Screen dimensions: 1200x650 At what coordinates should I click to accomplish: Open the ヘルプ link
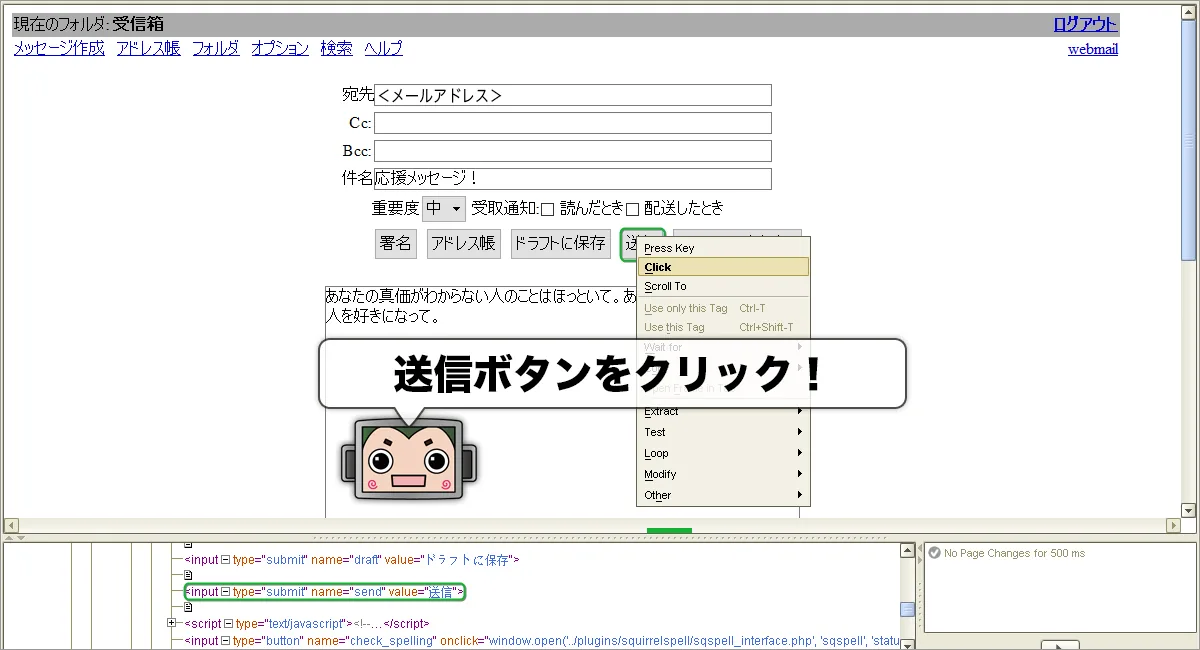point(384,48)
